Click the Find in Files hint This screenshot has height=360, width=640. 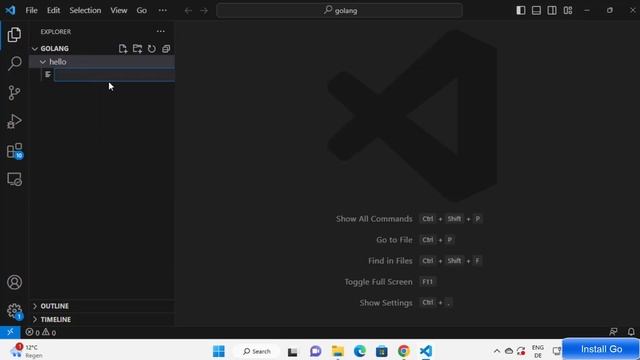pyautogui.click(x=390, y=260)
